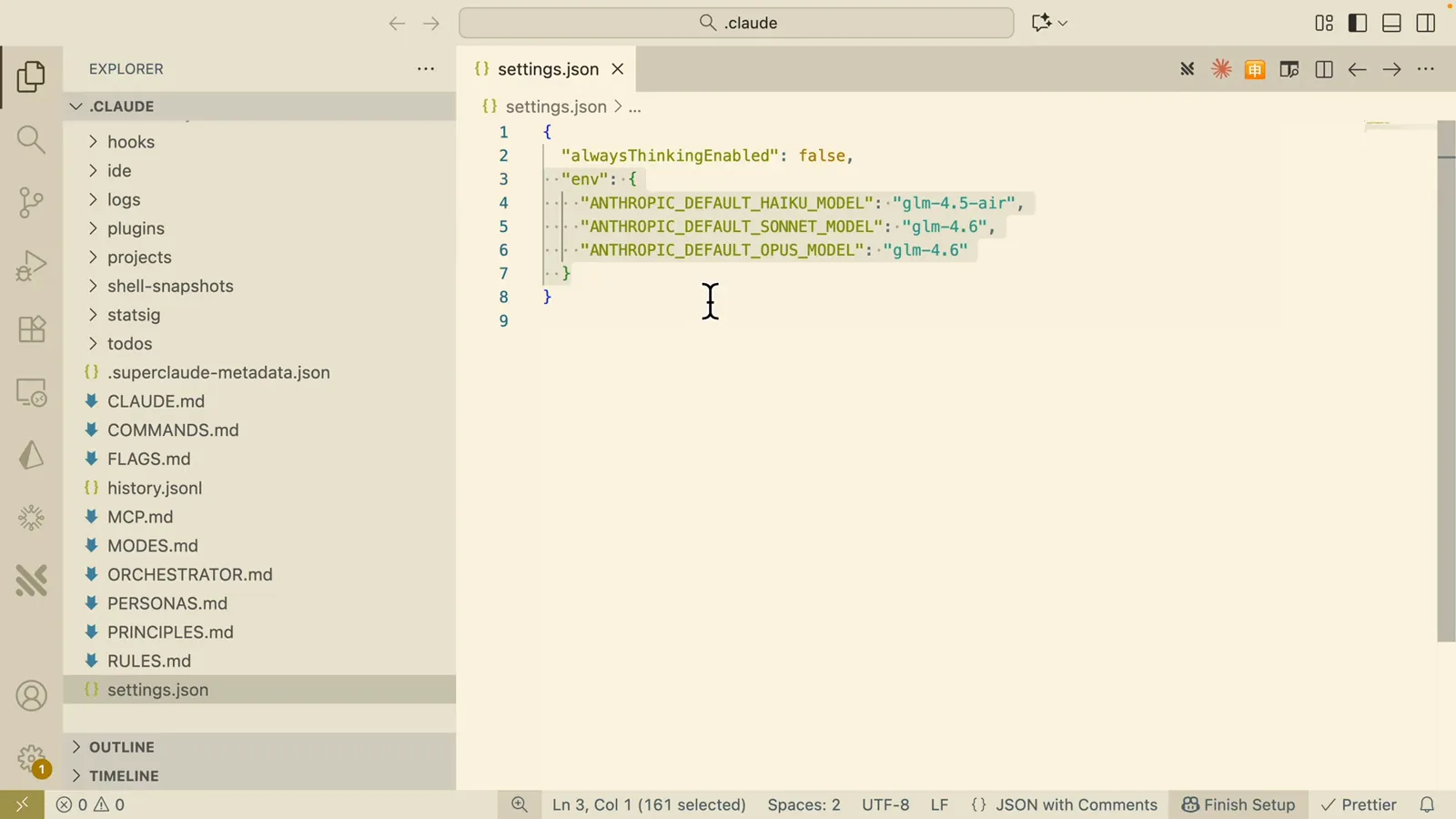Click the remote window indicator in status bar

pyautogui.click(x=22, y=804)
